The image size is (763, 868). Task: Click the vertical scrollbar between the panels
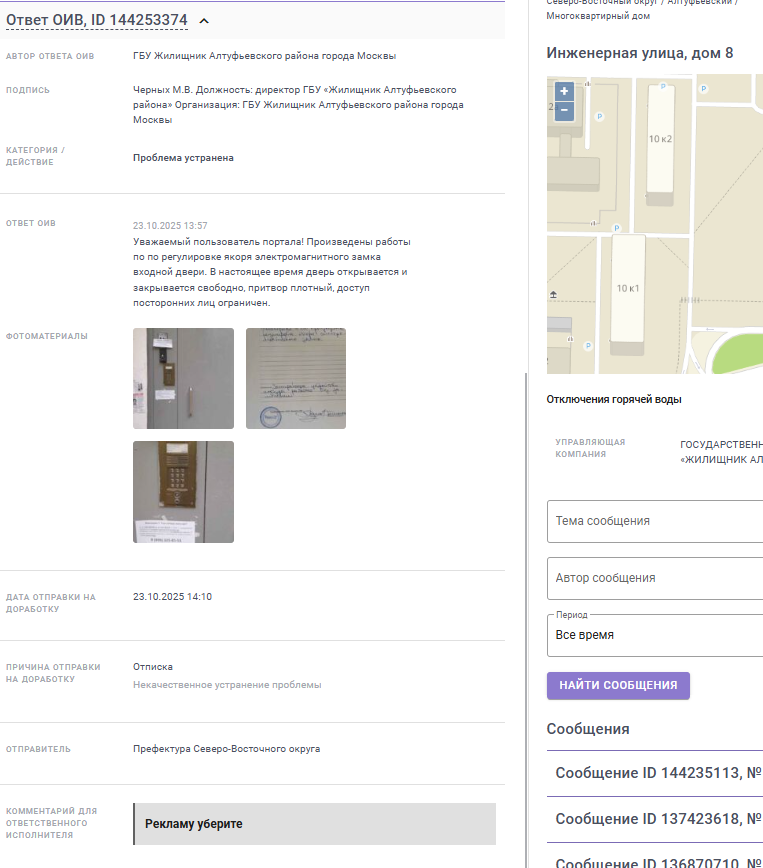click(x=525, y=620)
